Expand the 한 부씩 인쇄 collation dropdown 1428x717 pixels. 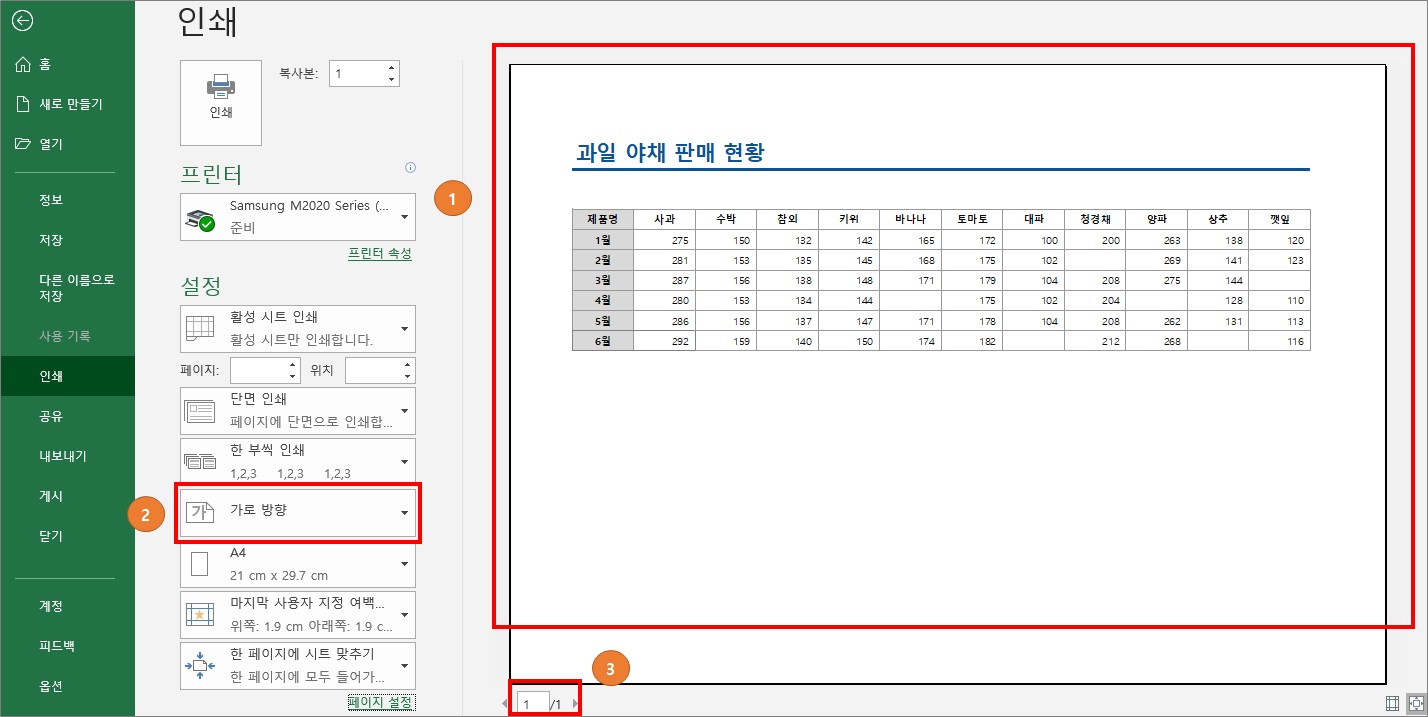298,461
